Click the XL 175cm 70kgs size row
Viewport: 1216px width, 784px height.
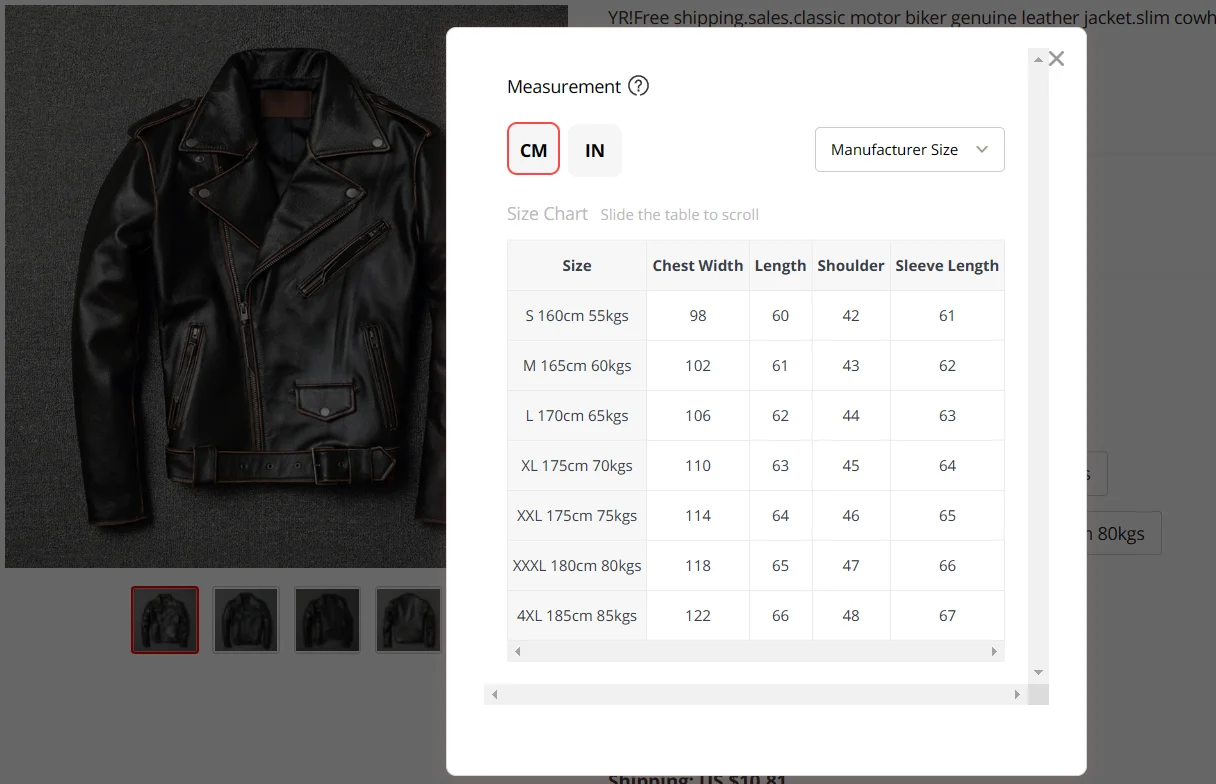(755, 465)
